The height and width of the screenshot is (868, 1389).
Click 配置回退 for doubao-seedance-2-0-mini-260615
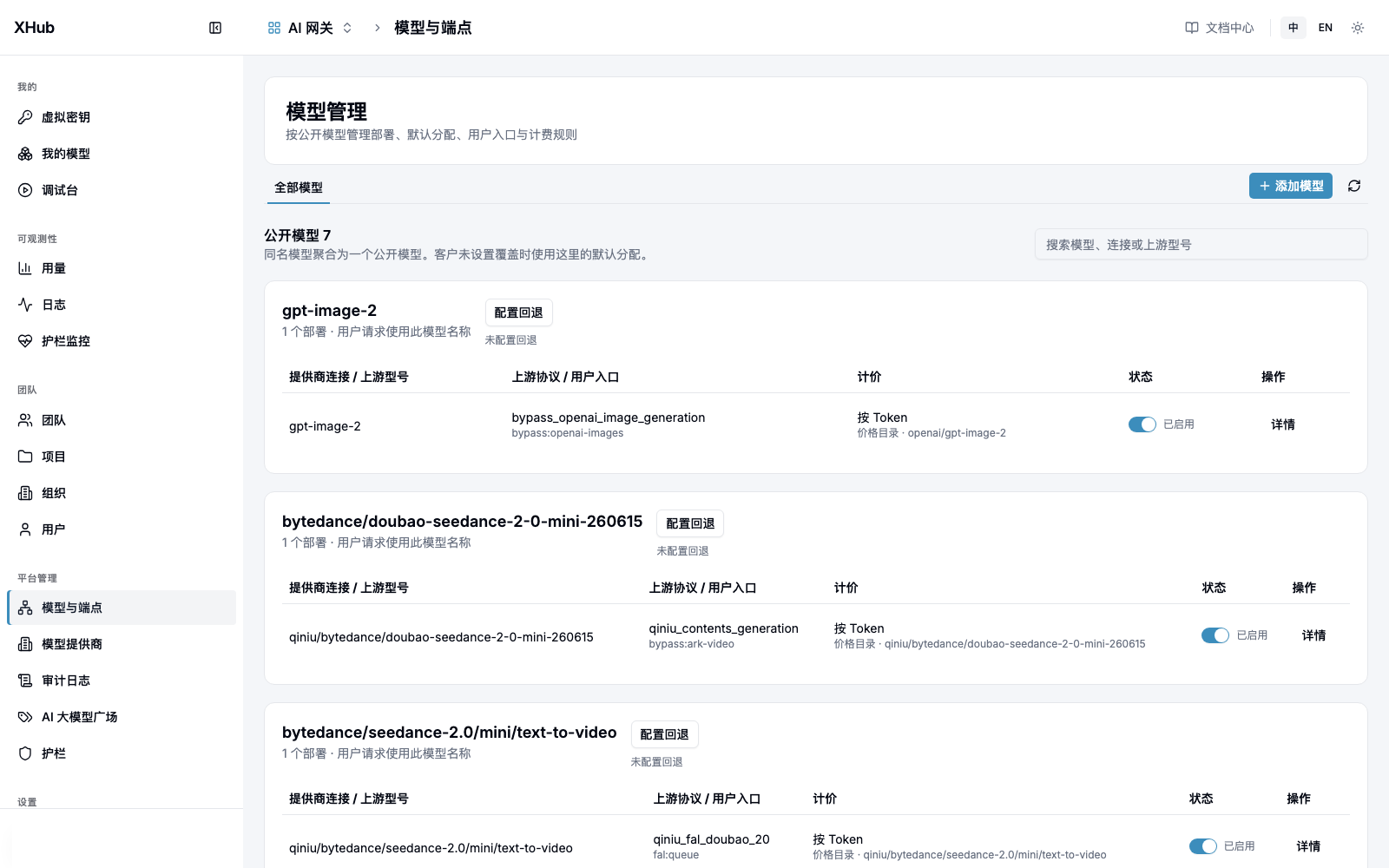pyautogui.click(x=690, y=523)
